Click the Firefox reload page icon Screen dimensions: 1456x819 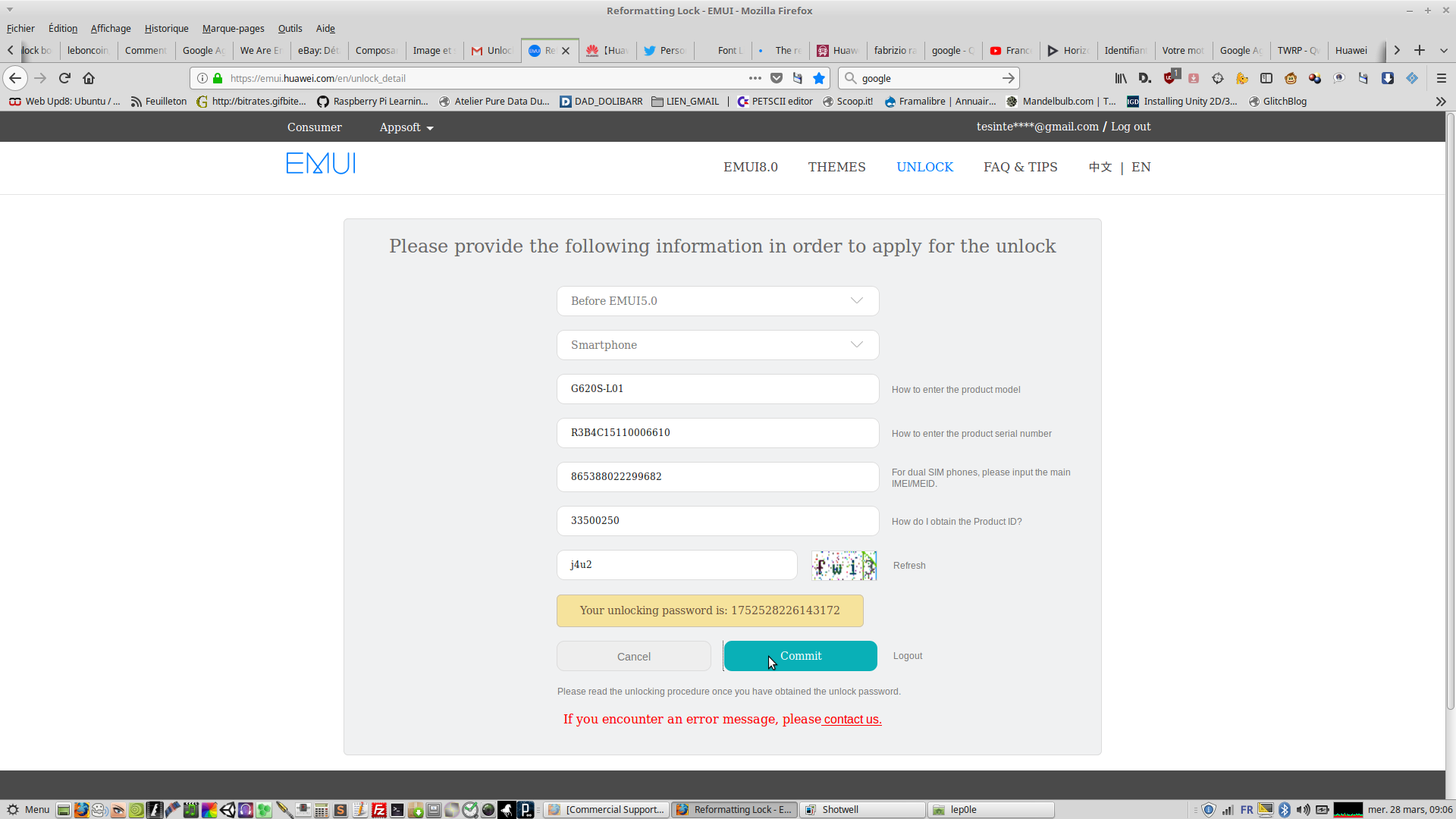[x=64, y=78]
